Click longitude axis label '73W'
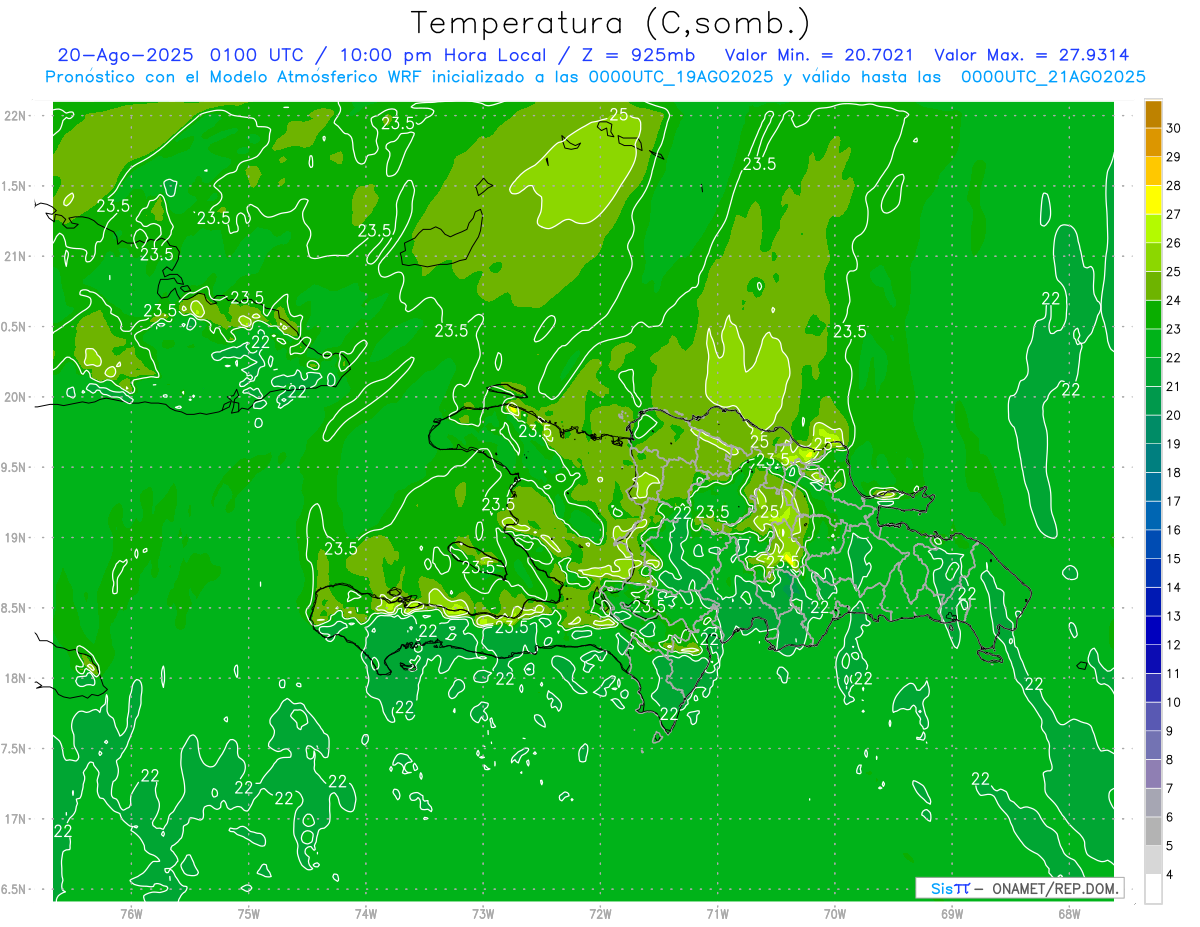The image size is (1200, 927). coord(483,913)
